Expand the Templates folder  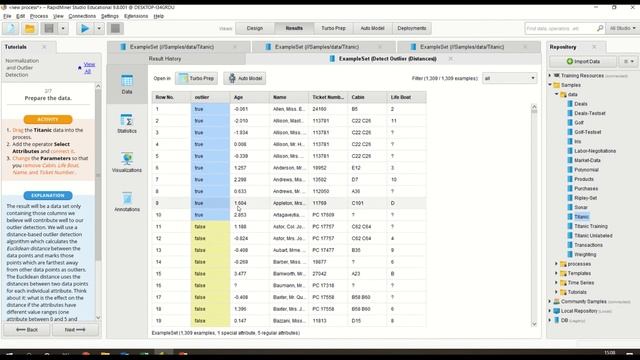pyautogui.click(x=557, y=273)
